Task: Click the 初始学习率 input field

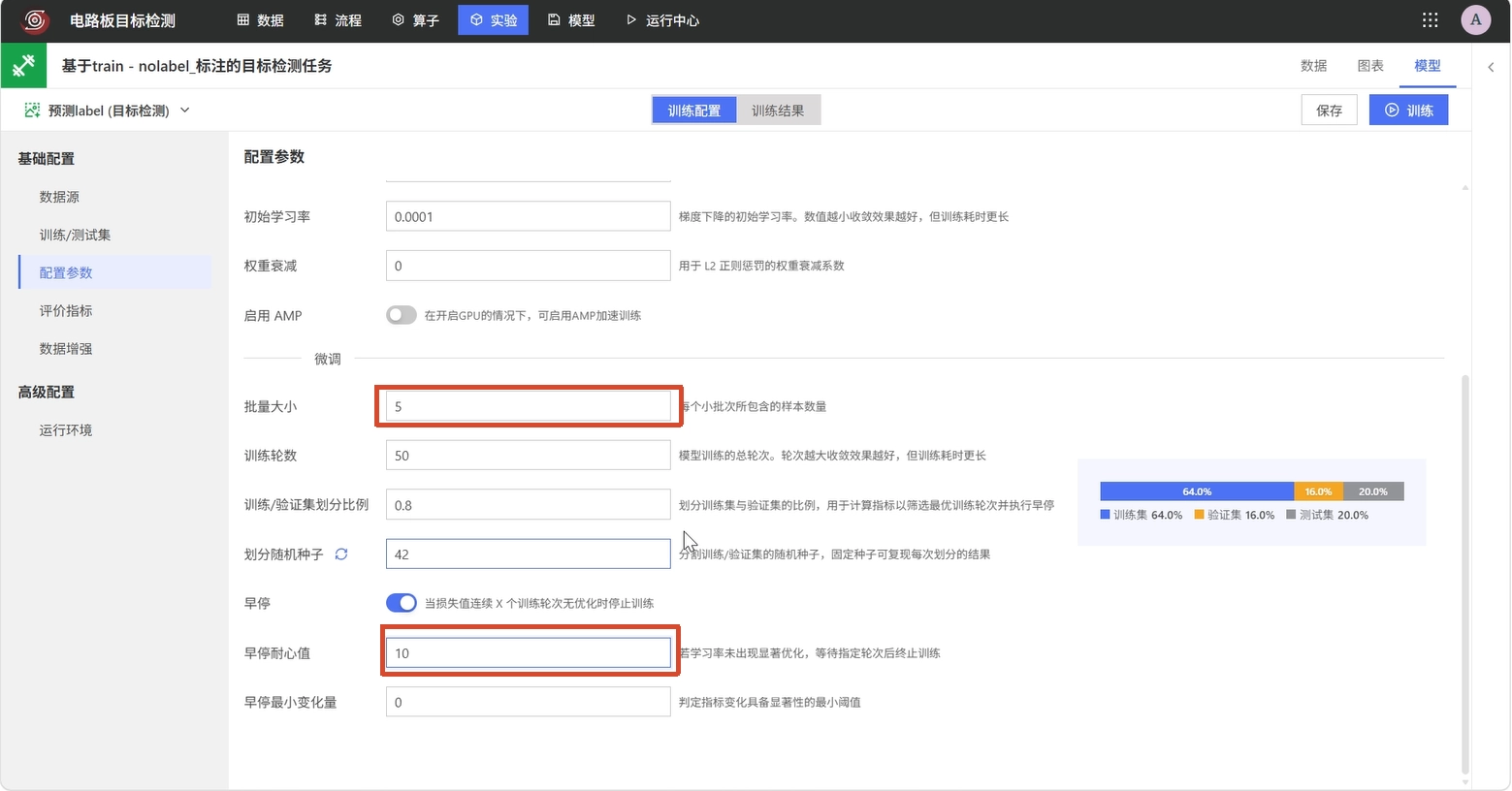Action: [528, 216]
